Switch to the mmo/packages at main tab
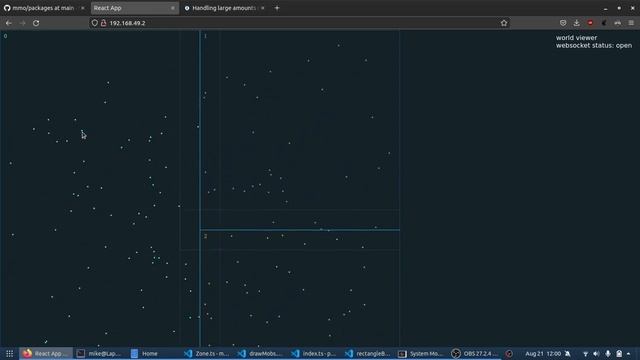This screenshot has width=640, height=360. [x=44, y=8]
